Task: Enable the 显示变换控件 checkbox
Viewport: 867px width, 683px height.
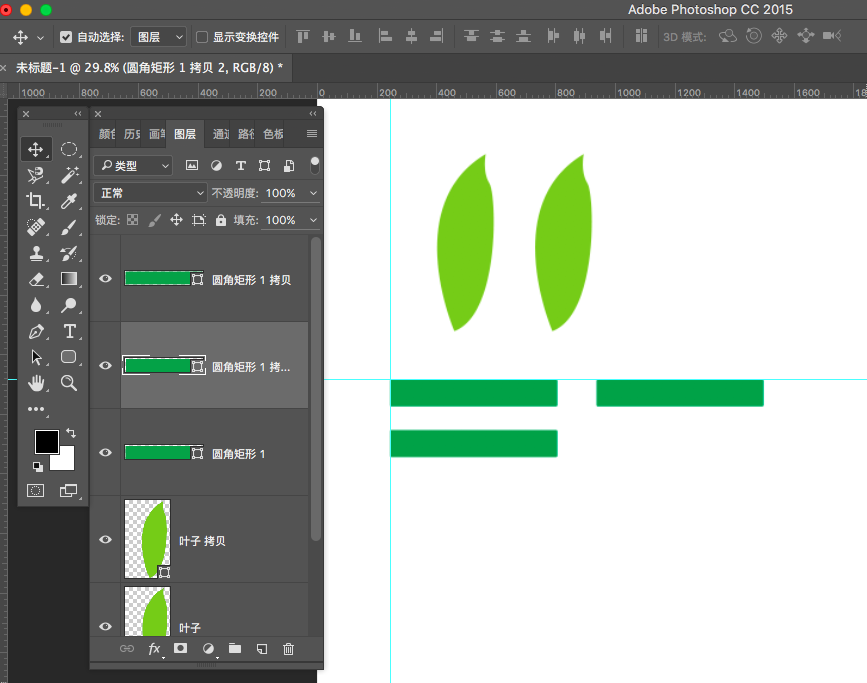Action: point(202,37)
